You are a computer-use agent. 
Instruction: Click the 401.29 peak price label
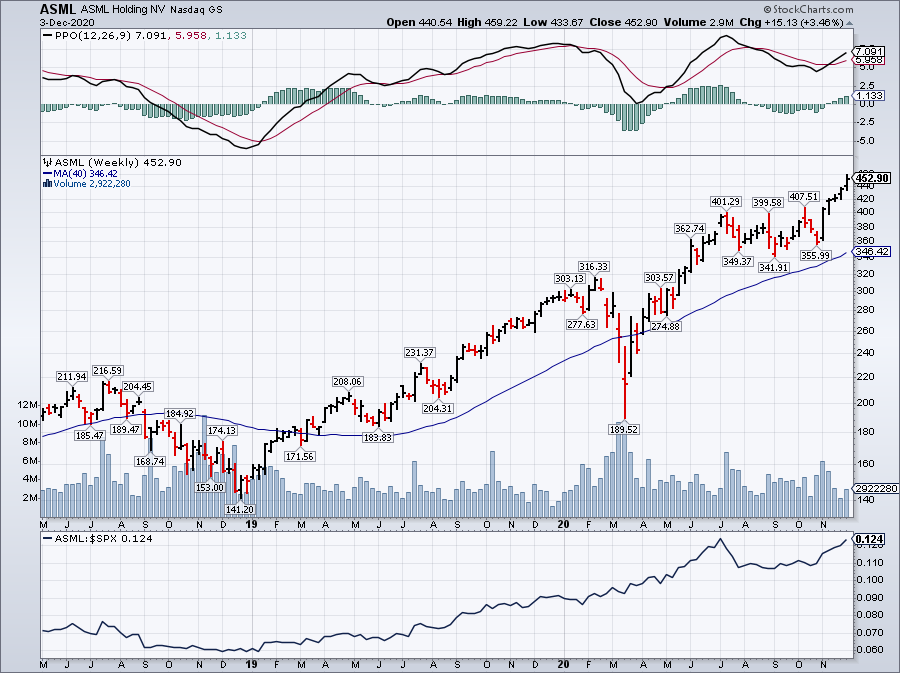[x=726, y=201]
